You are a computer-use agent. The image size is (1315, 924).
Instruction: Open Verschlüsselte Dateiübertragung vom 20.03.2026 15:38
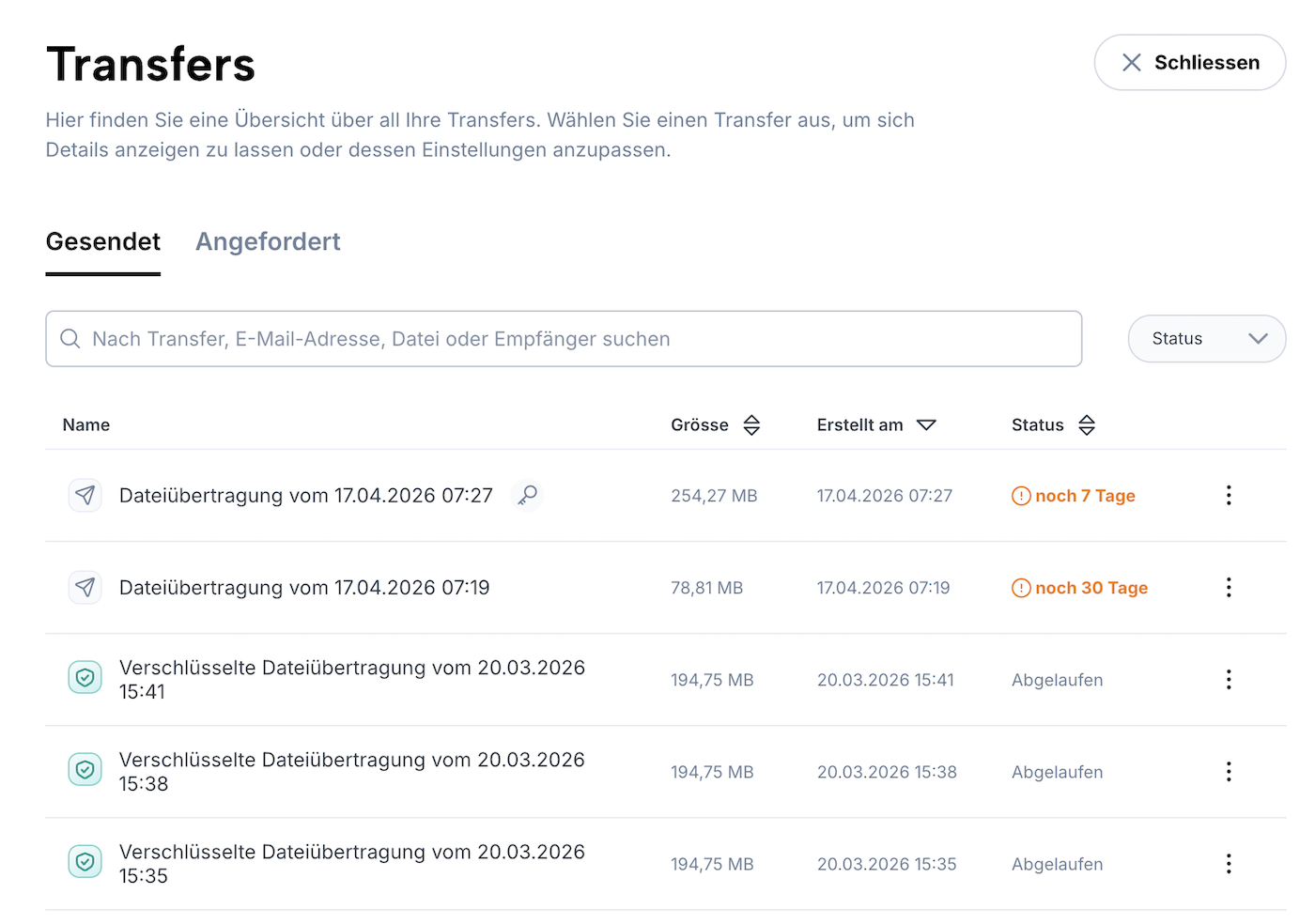click(352, 771)
